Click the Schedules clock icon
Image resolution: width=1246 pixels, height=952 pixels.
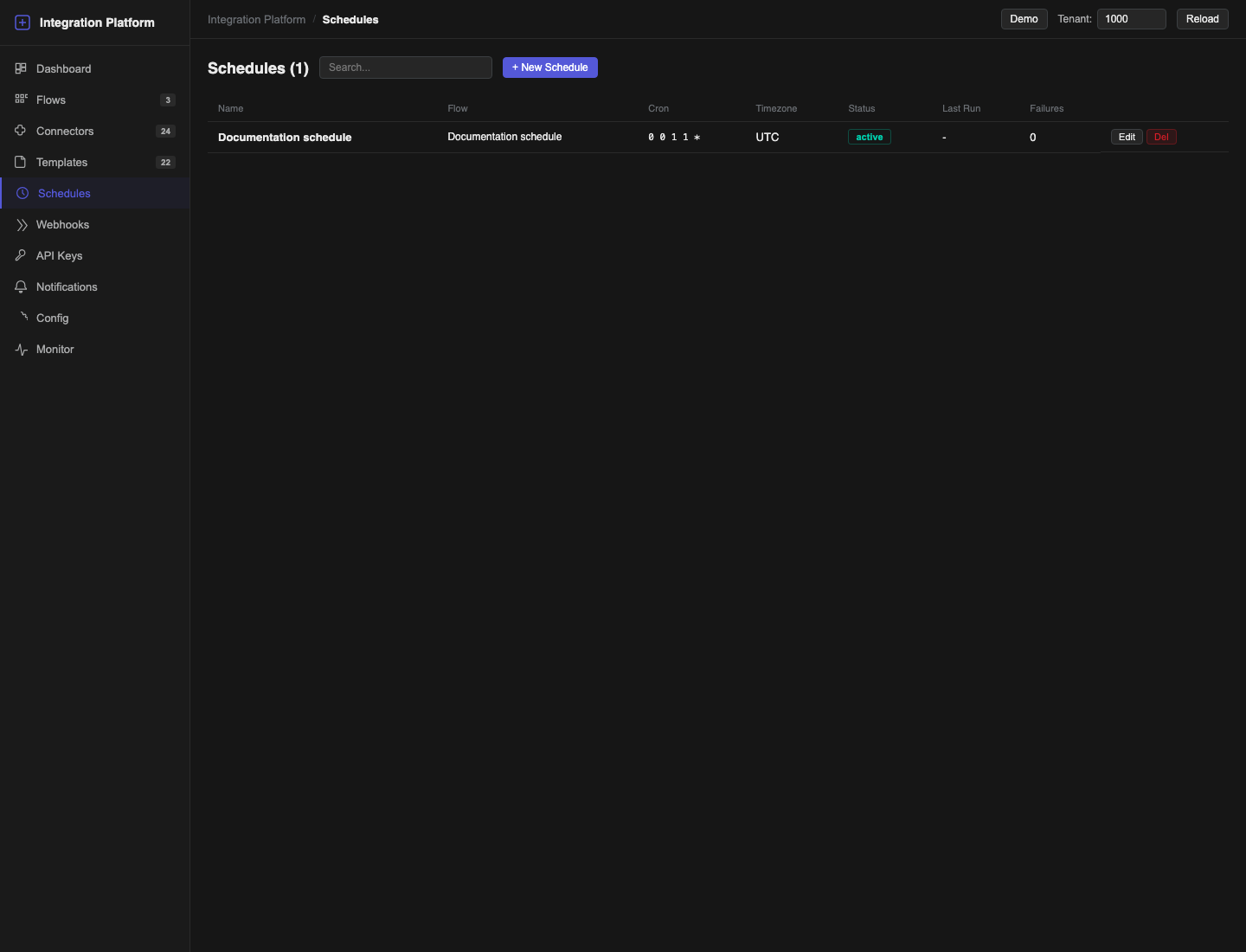22,193
